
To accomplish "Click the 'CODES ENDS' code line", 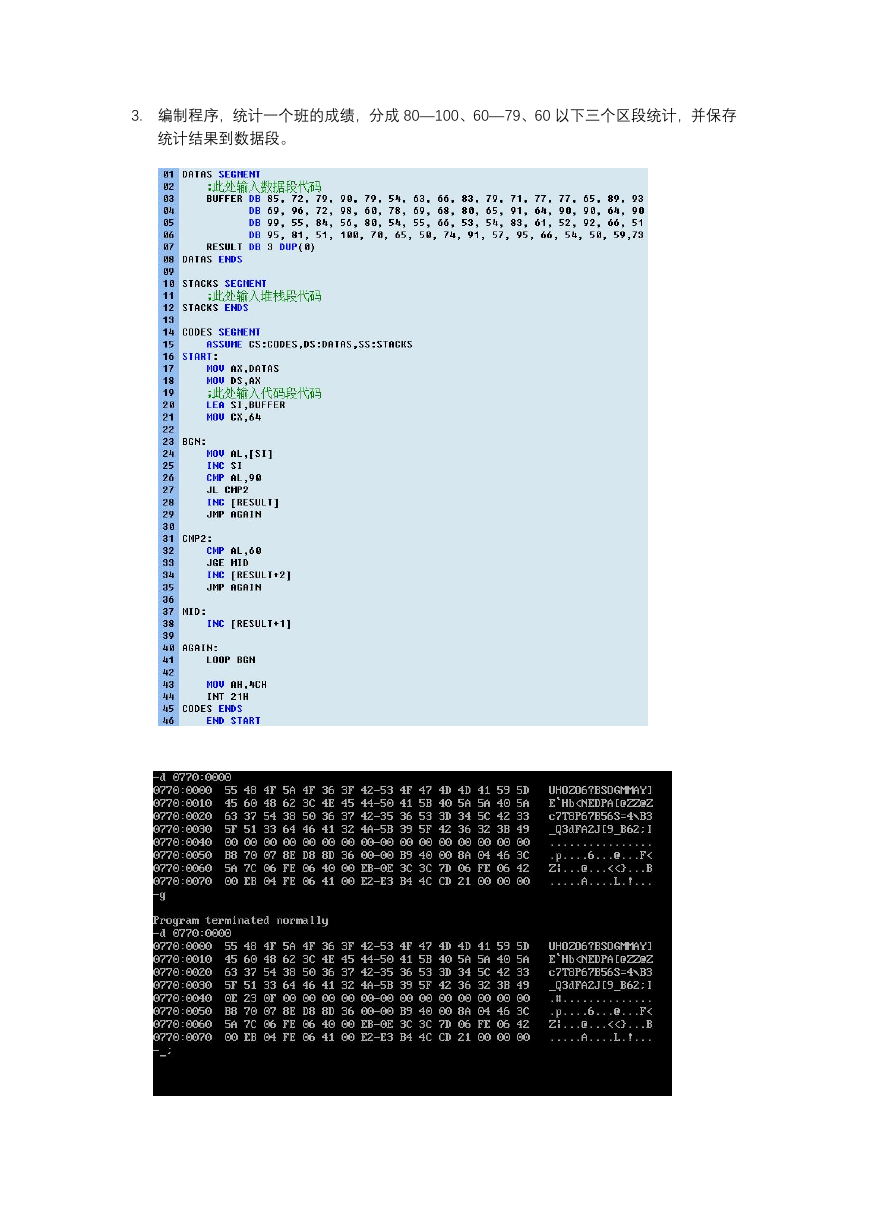I will point(212,709).
